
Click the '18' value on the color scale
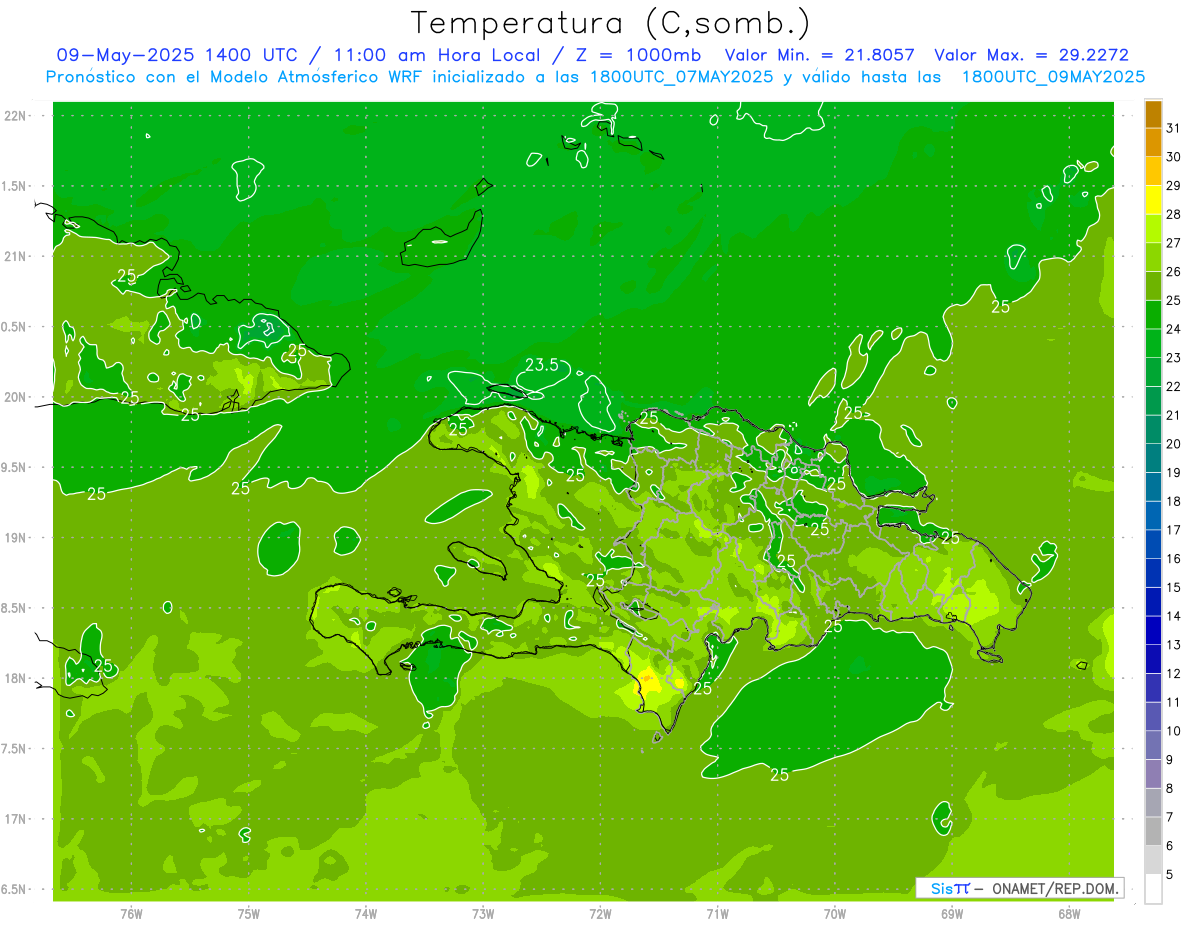point(1173,501)
